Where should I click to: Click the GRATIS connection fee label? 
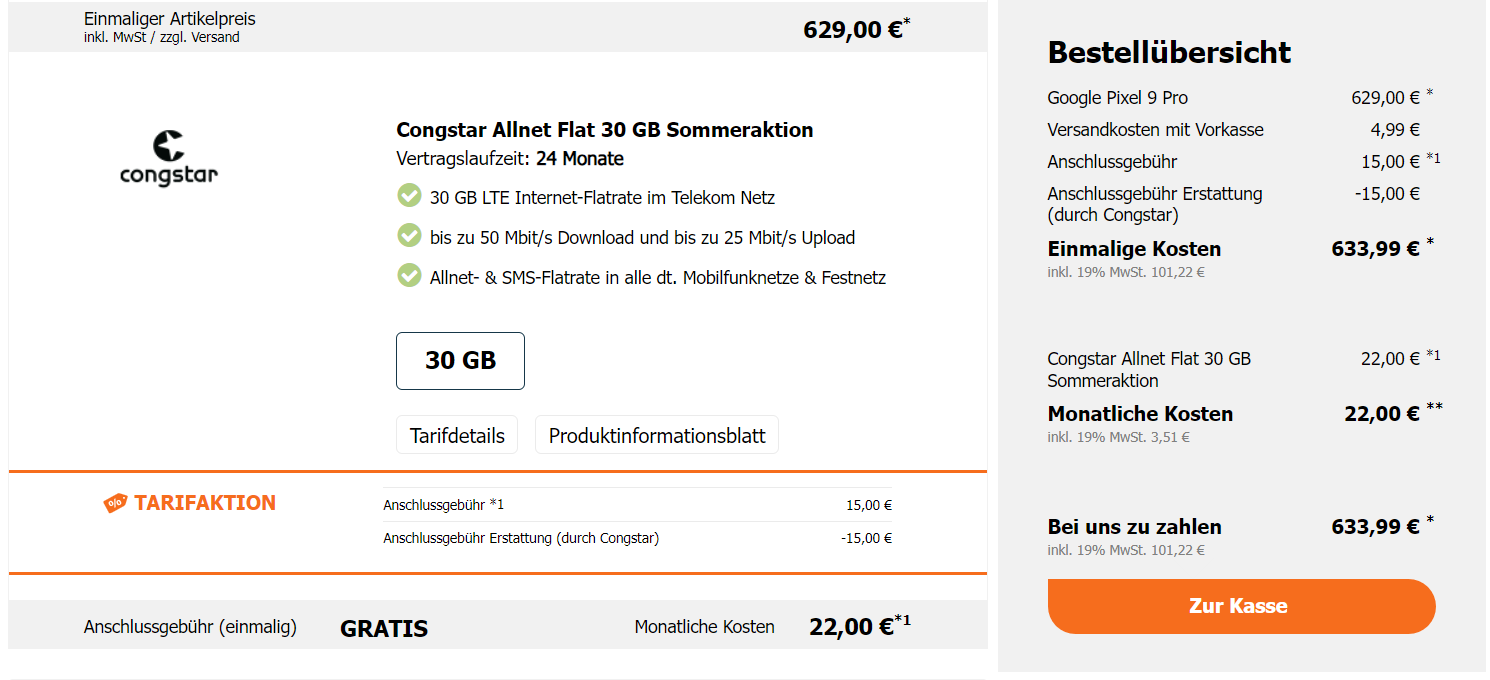tap(384, 629)
